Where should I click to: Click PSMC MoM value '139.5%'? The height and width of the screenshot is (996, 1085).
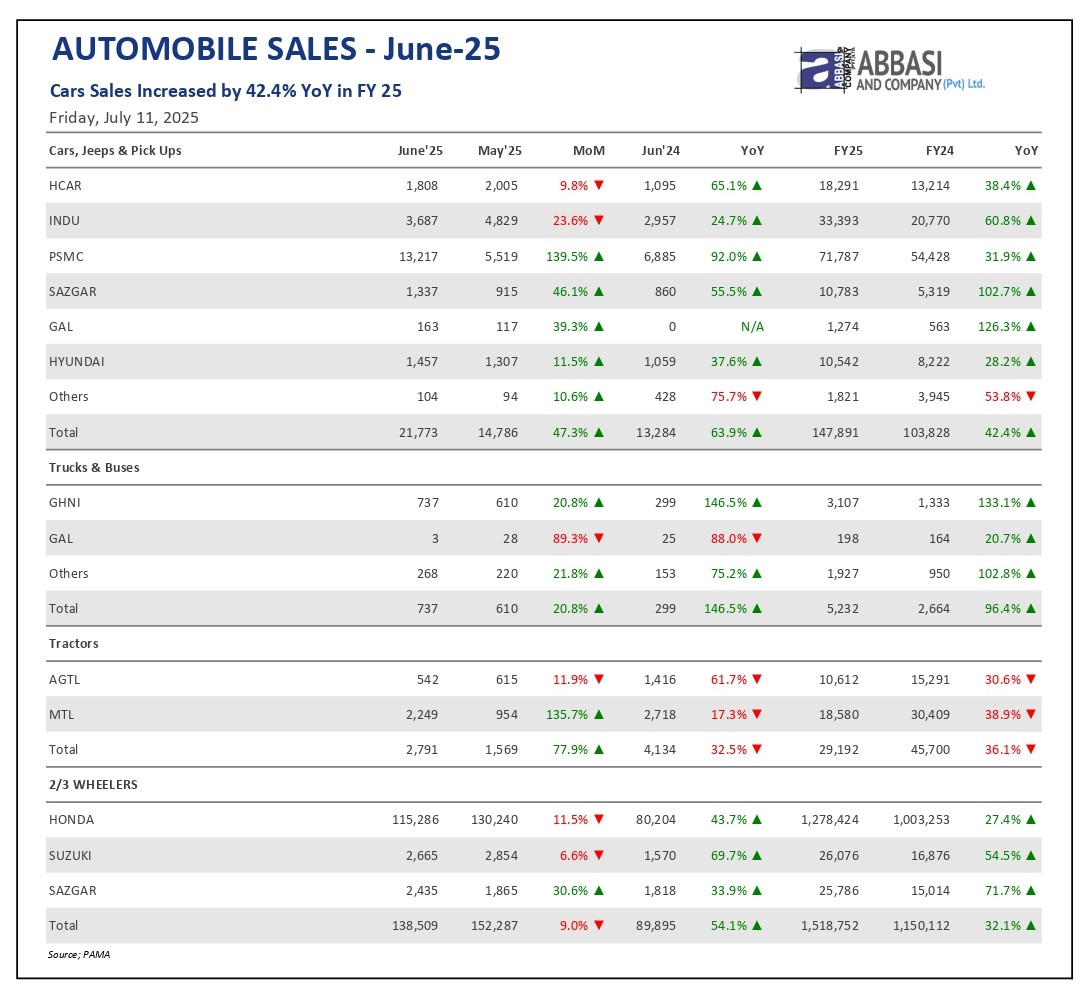coord(567,257)
